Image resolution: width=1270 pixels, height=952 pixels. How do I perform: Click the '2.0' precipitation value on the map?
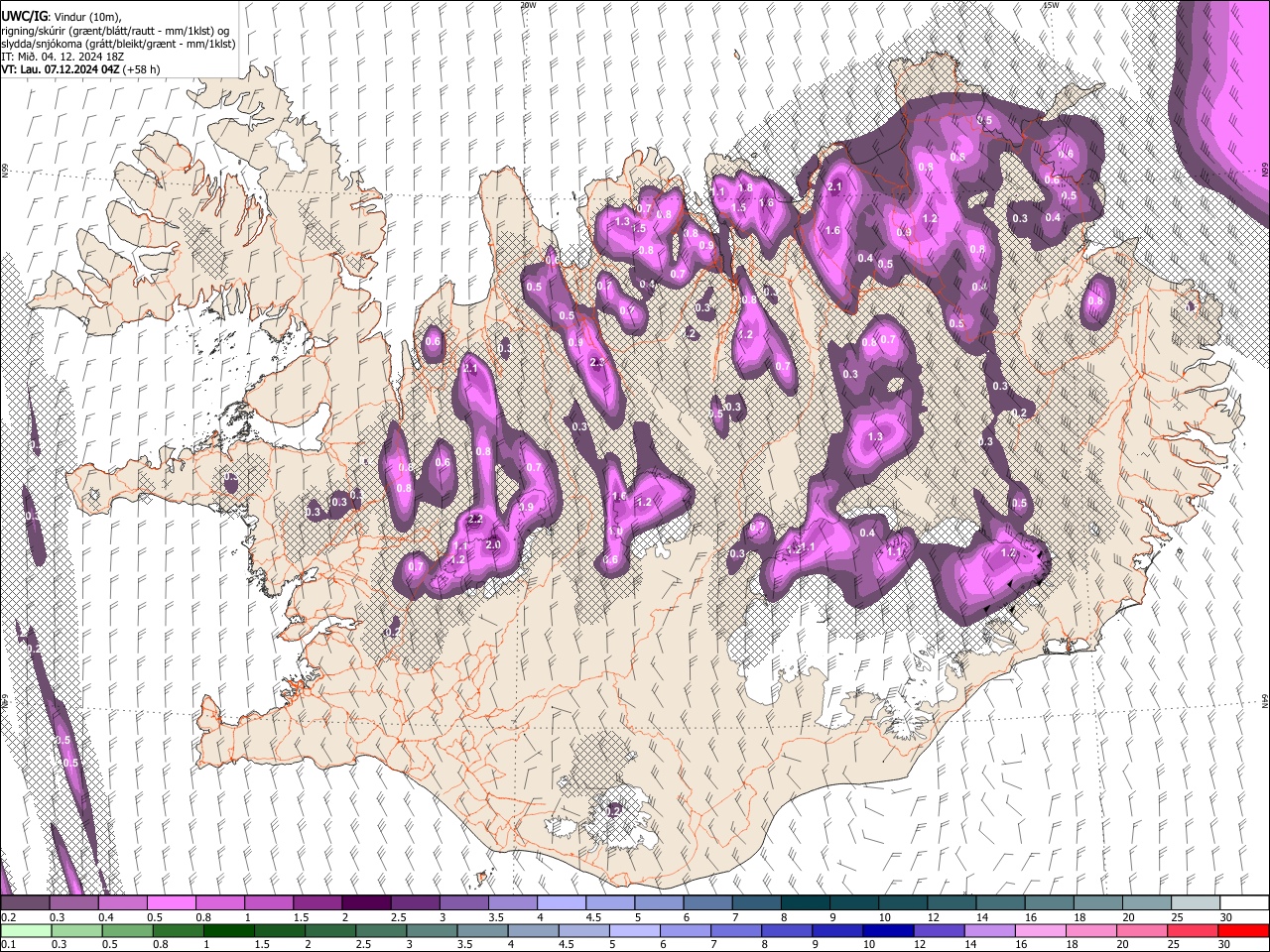[493, 544]
